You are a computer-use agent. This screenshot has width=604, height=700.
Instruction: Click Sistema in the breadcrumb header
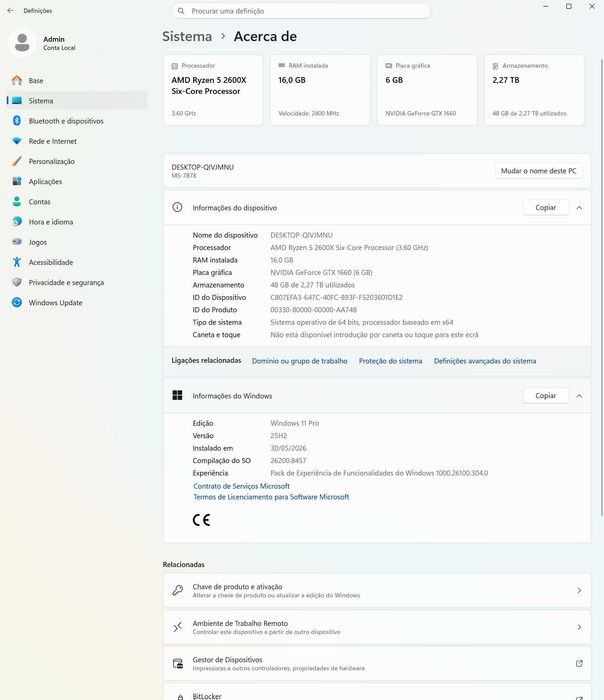[x=187, y=36]
